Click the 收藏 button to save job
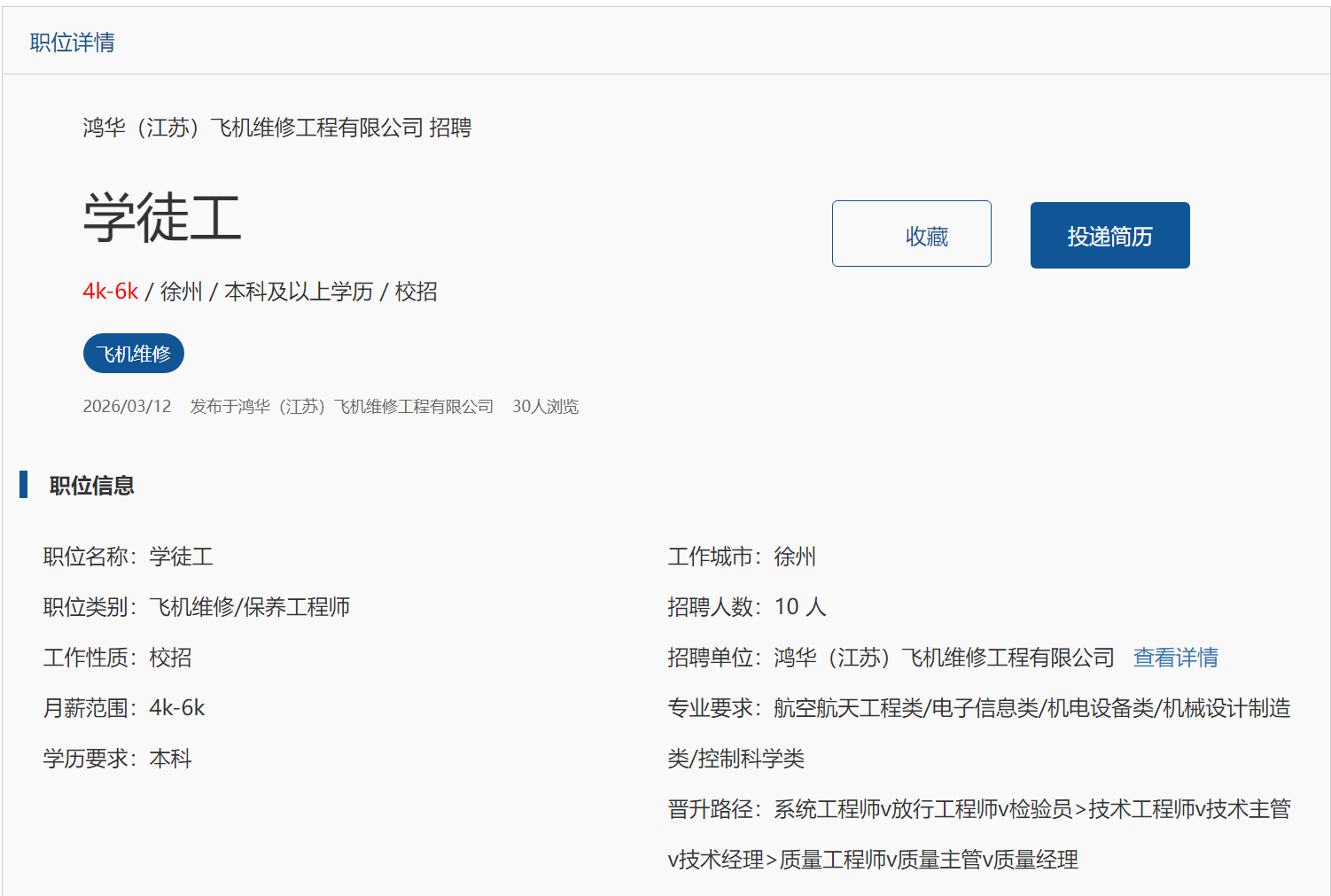The width and height of the screenshot is (1331, 896). point(911,234)
